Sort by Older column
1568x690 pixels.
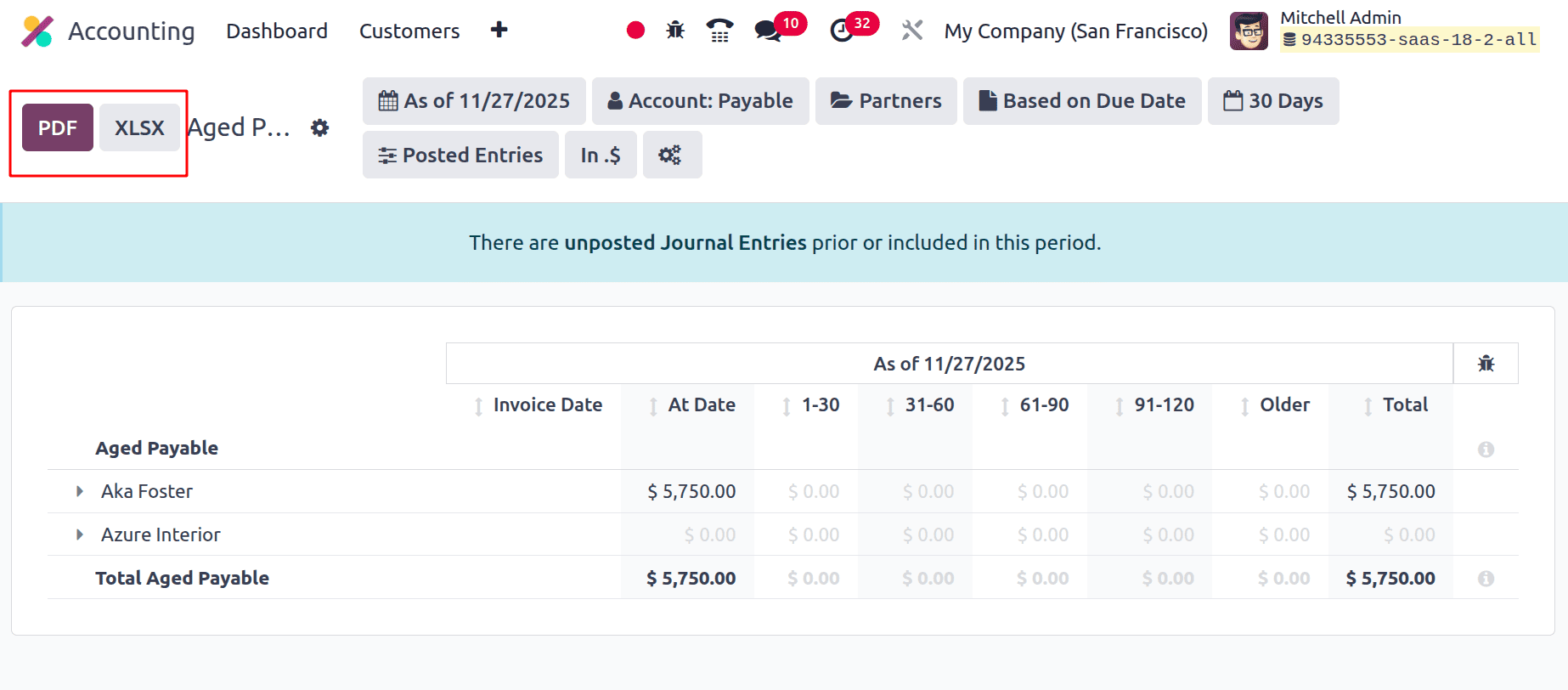point(1274,405)
